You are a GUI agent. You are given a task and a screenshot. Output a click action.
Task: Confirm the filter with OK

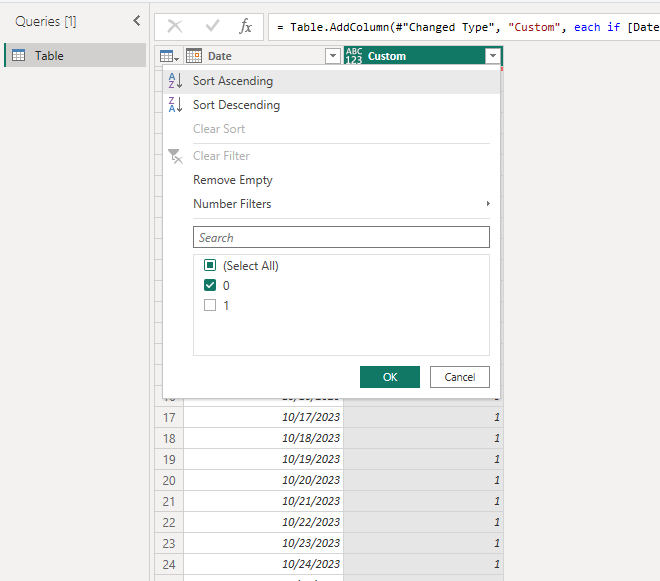pos(390,377)
